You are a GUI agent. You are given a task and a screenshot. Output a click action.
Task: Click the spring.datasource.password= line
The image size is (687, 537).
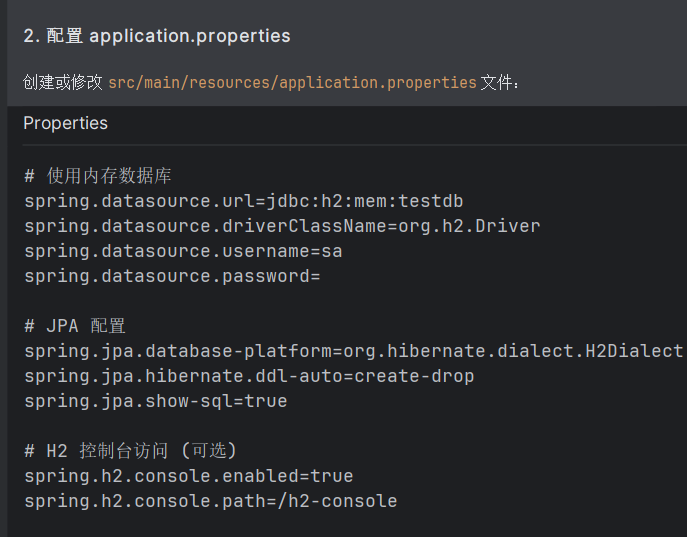pos(172,276)
